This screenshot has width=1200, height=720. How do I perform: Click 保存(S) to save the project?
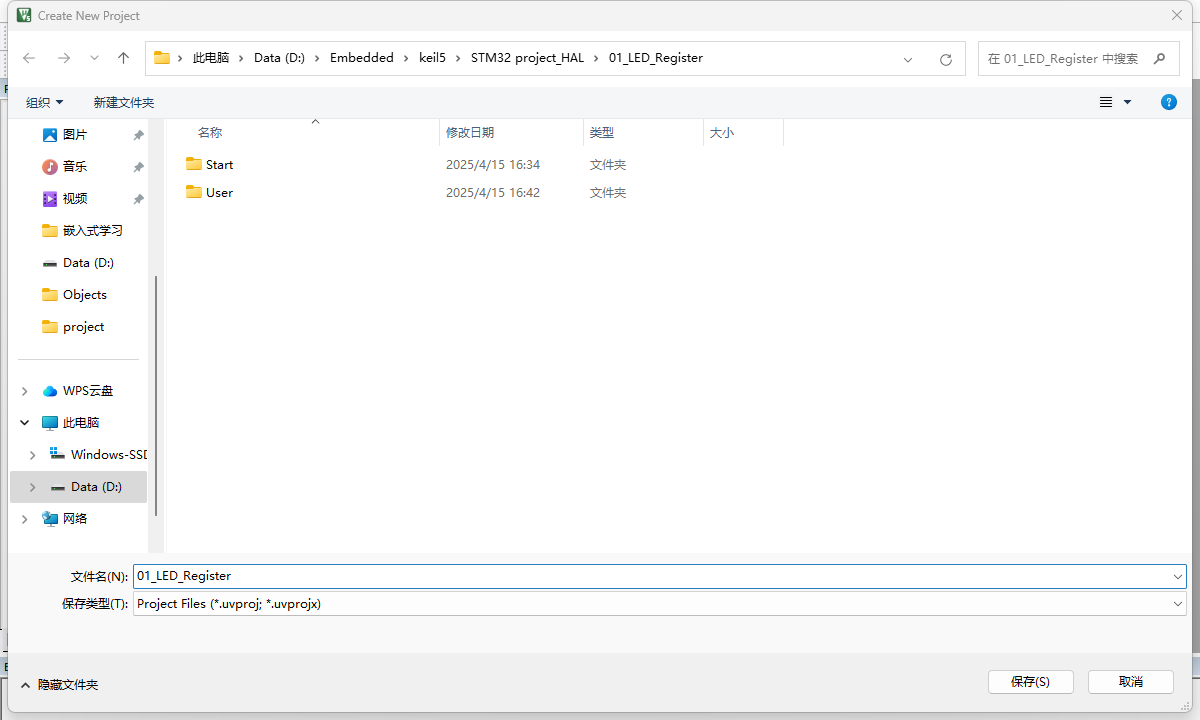point(1030,681)
